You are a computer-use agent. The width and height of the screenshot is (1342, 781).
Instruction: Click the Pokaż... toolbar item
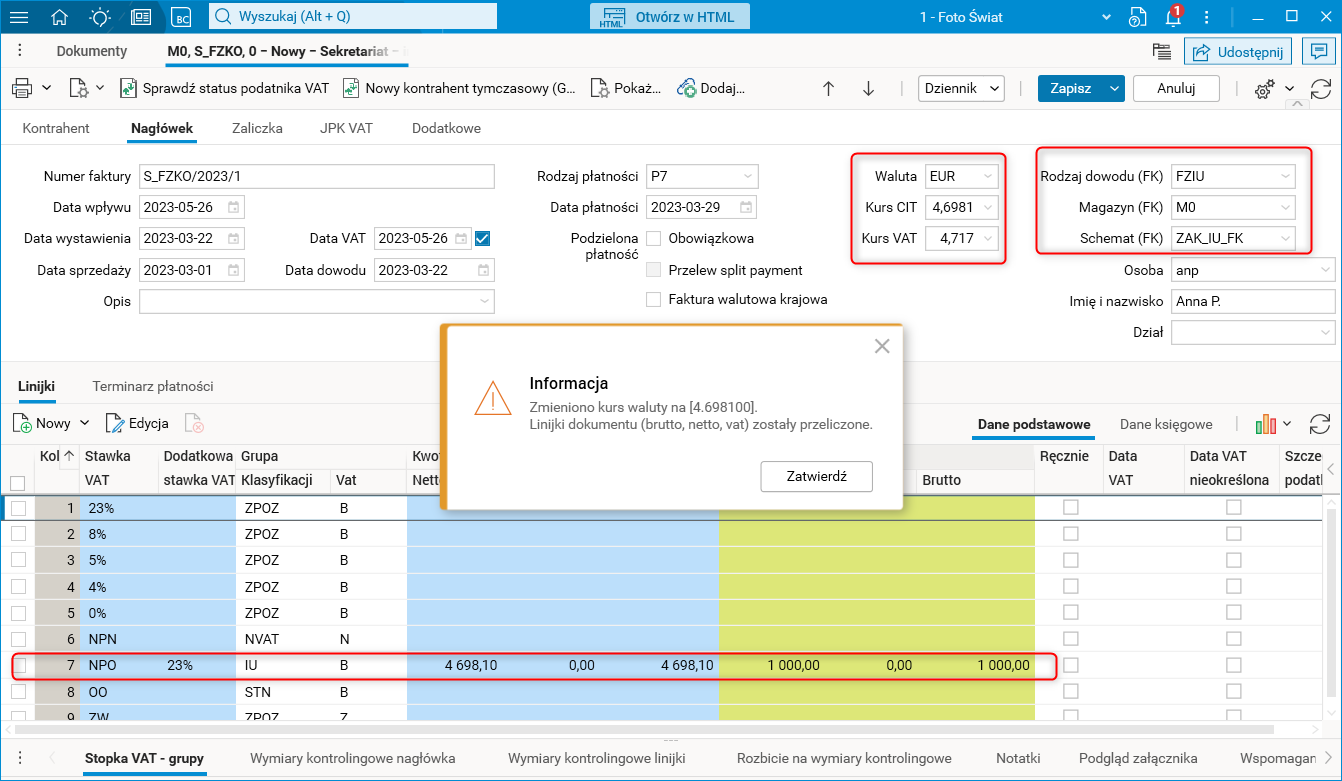tap(626, 88)
